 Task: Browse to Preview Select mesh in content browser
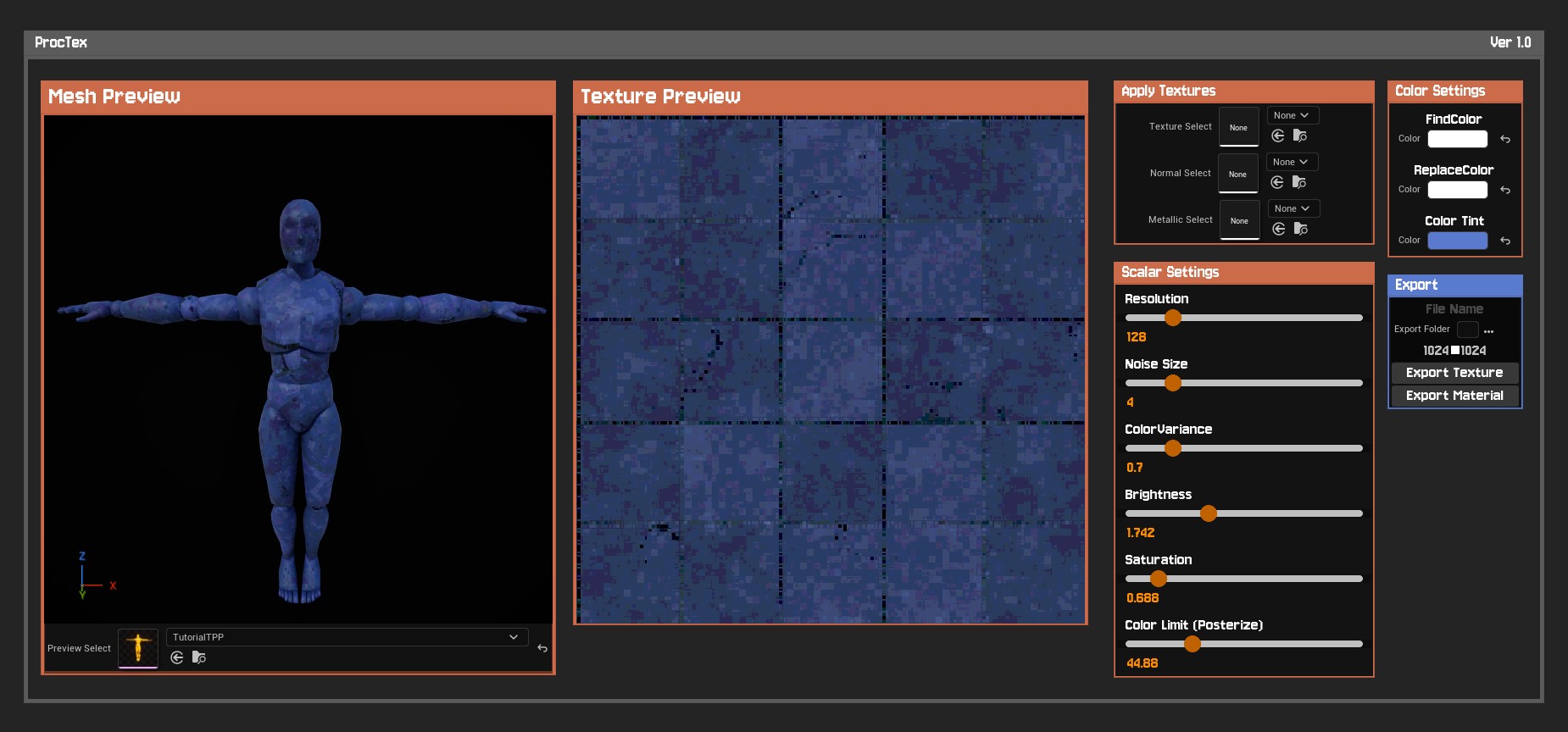199,657
